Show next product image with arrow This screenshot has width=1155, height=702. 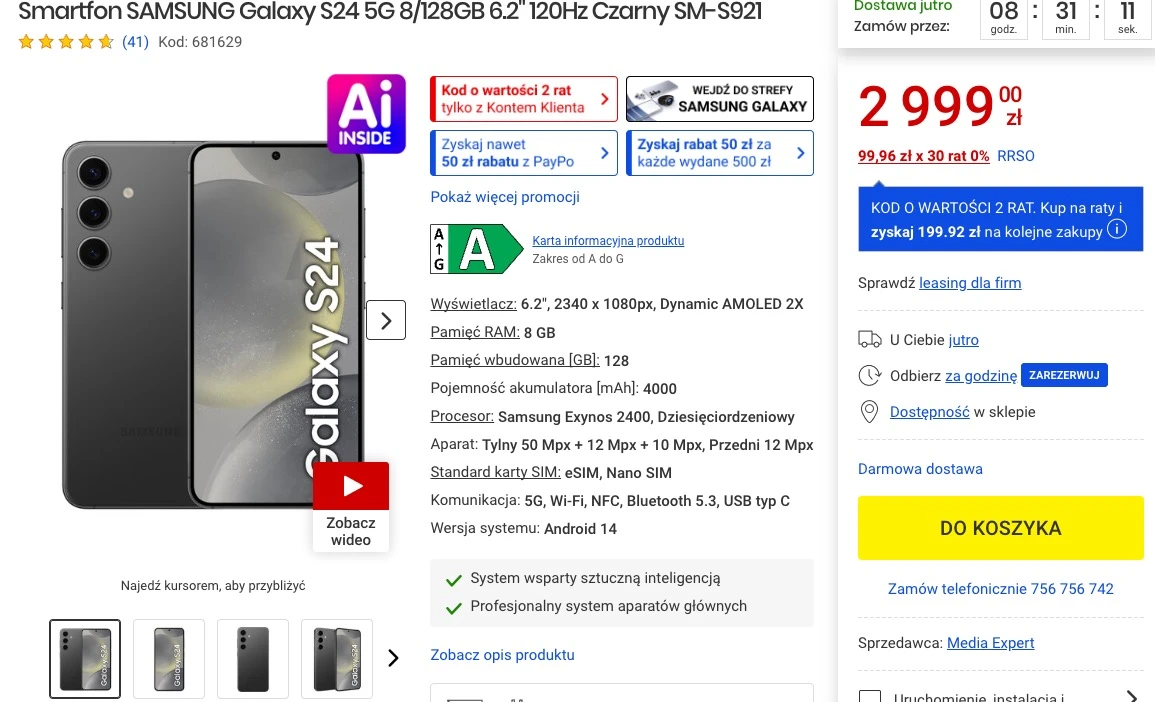pos(386,320)
